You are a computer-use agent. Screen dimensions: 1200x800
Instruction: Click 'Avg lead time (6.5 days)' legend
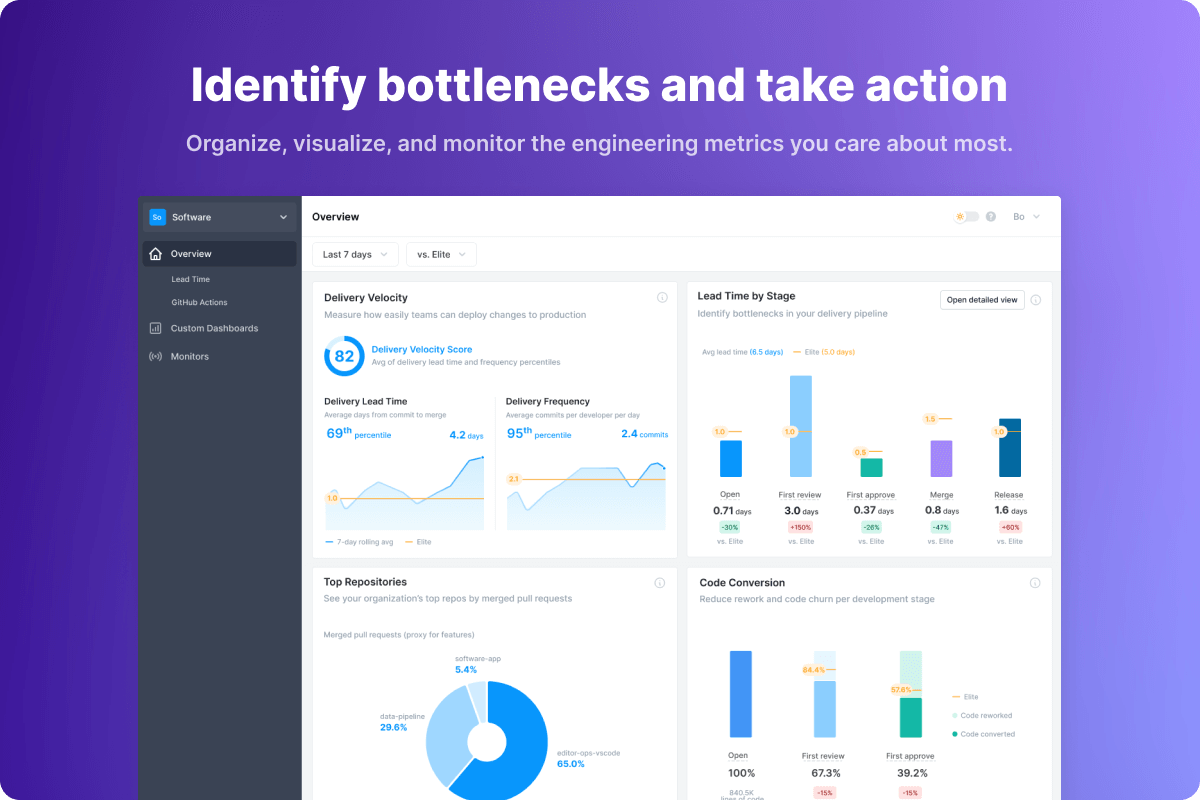point(743,352)
